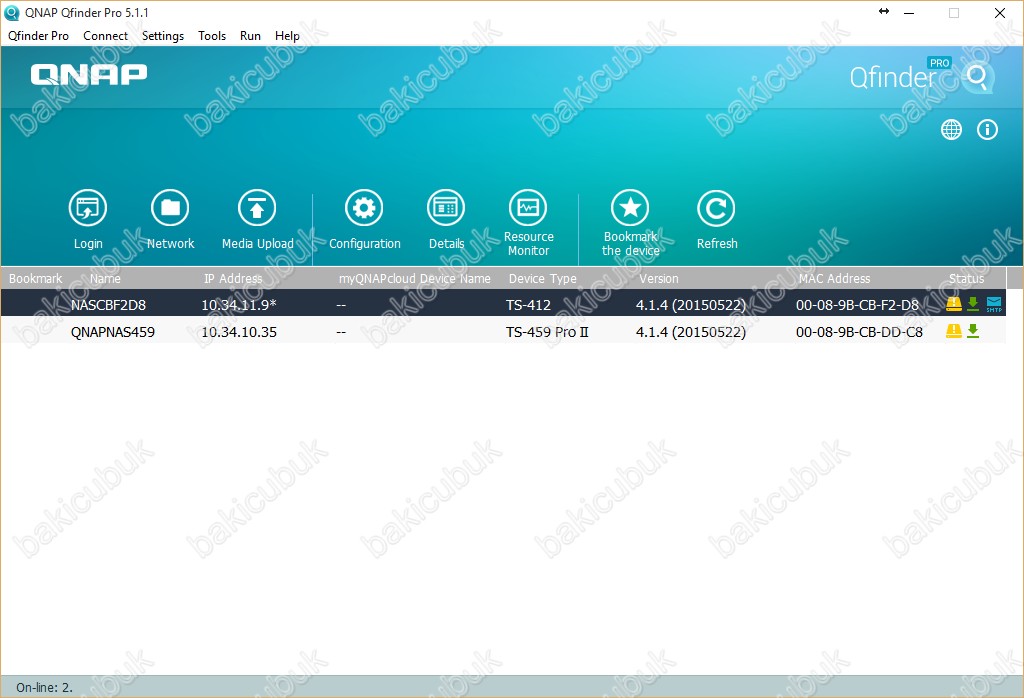The height and width of the screenshot is (698, 1024).
Task: Open the info about icon
Action: [x=987, y=129]
